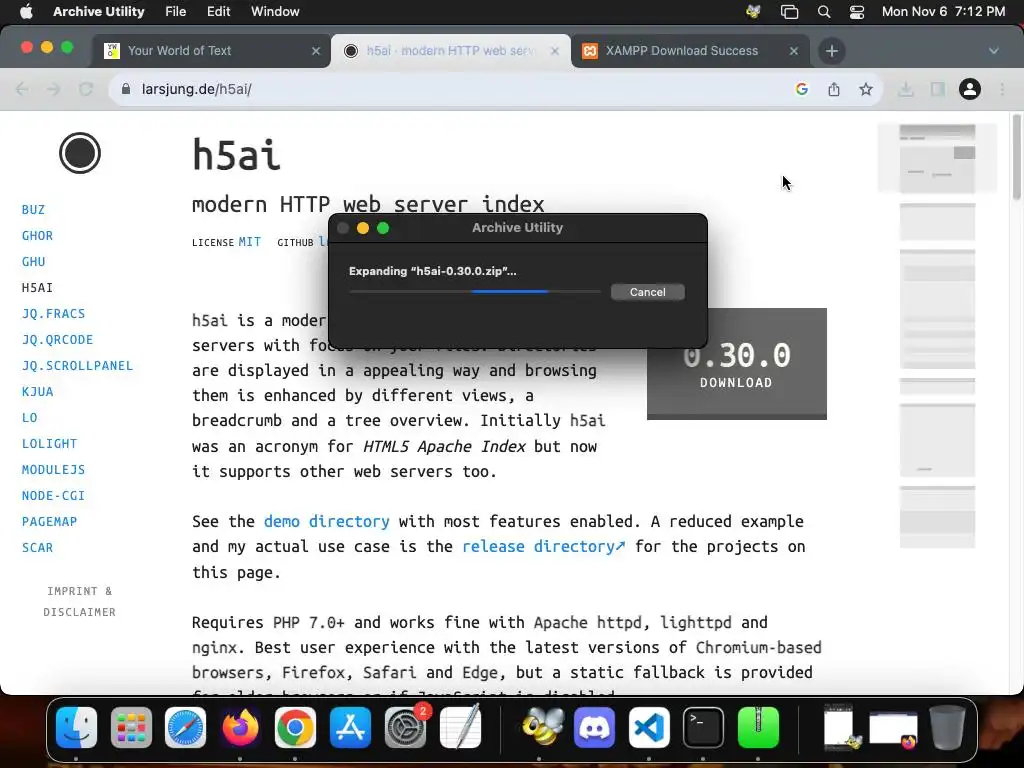The image size is (1024, 768).
Task: Bookmark this page with the star icon
Action: coord(866,89)
